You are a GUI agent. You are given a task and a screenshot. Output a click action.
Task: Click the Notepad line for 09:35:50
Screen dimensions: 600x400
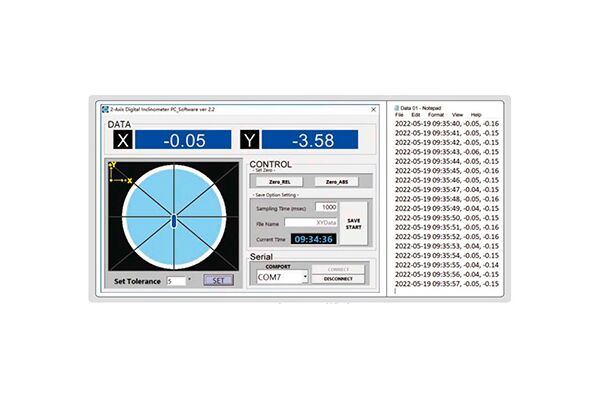[x=447, y=218]
